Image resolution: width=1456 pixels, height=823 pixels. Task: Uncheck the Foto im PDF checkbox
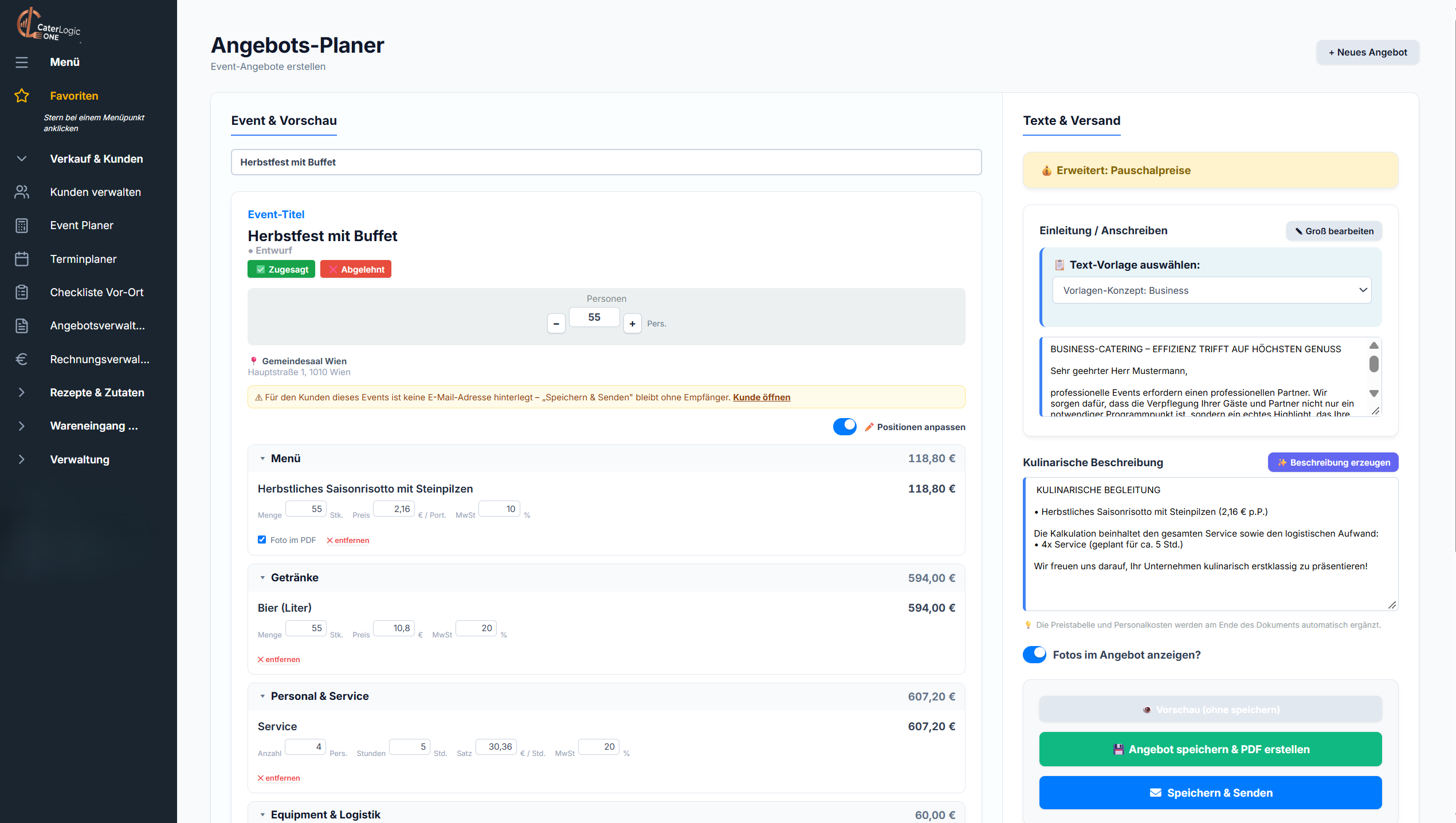262,540
